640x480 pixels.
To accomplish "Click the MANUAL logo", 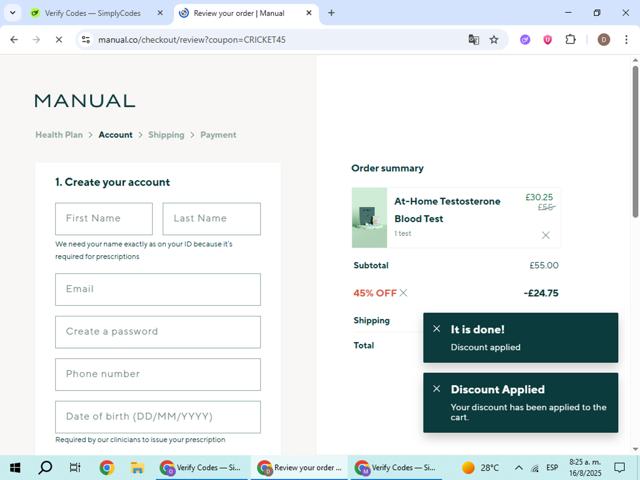I will (x=84, y=101).
